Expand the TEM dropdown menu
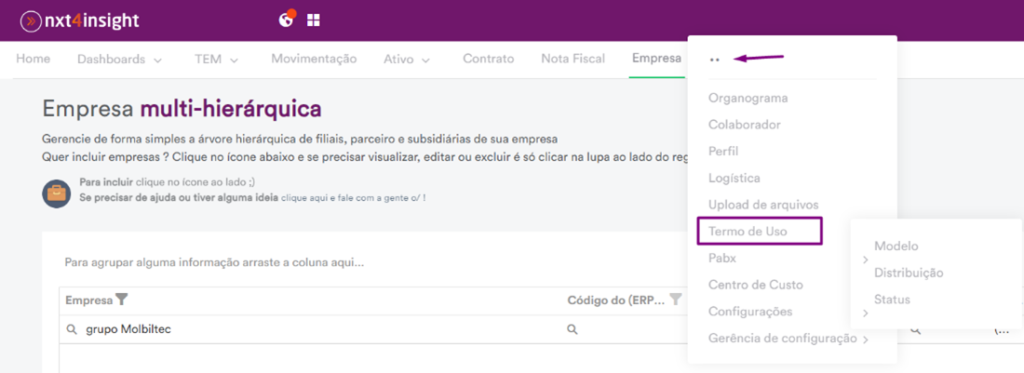 tap(216, 59)
